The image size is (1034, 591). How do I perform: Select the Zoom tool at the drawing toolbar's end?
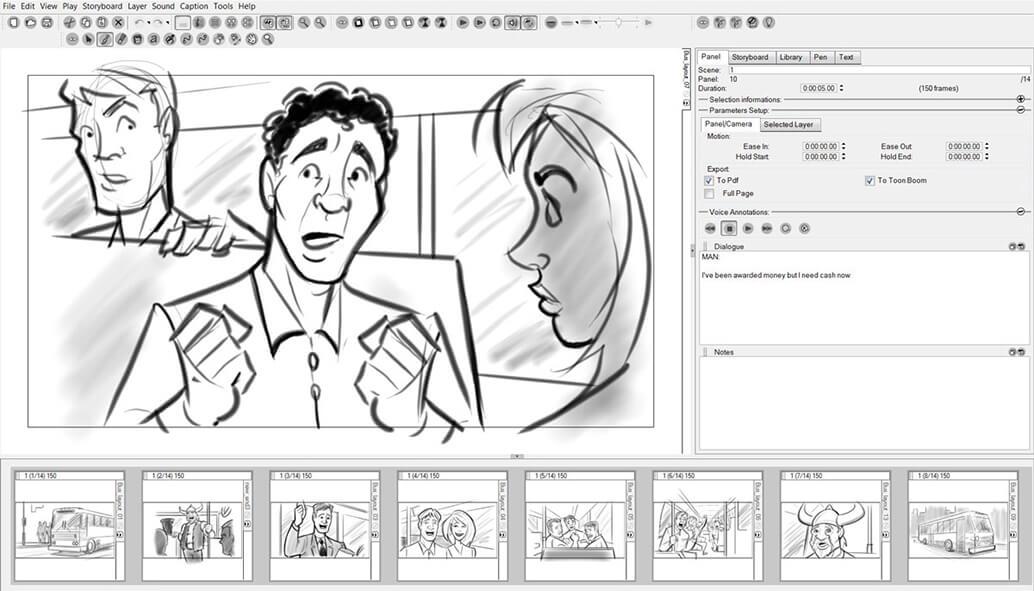coord(266,40)
